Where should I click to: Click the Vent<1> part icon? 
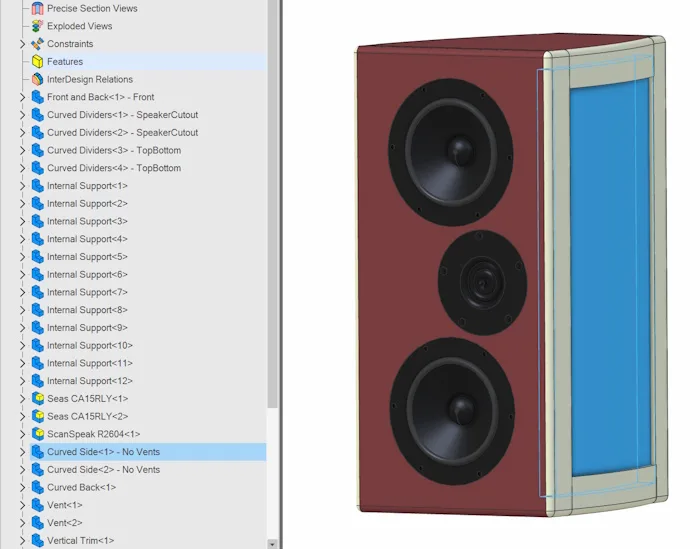click(38, 505)
